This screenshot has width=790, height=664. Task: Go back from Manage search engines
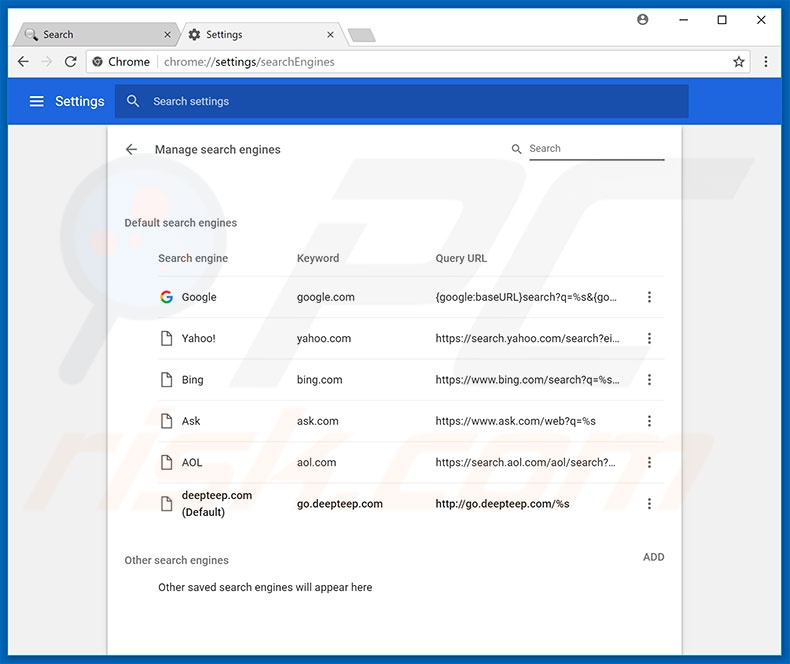coord(131,149)
